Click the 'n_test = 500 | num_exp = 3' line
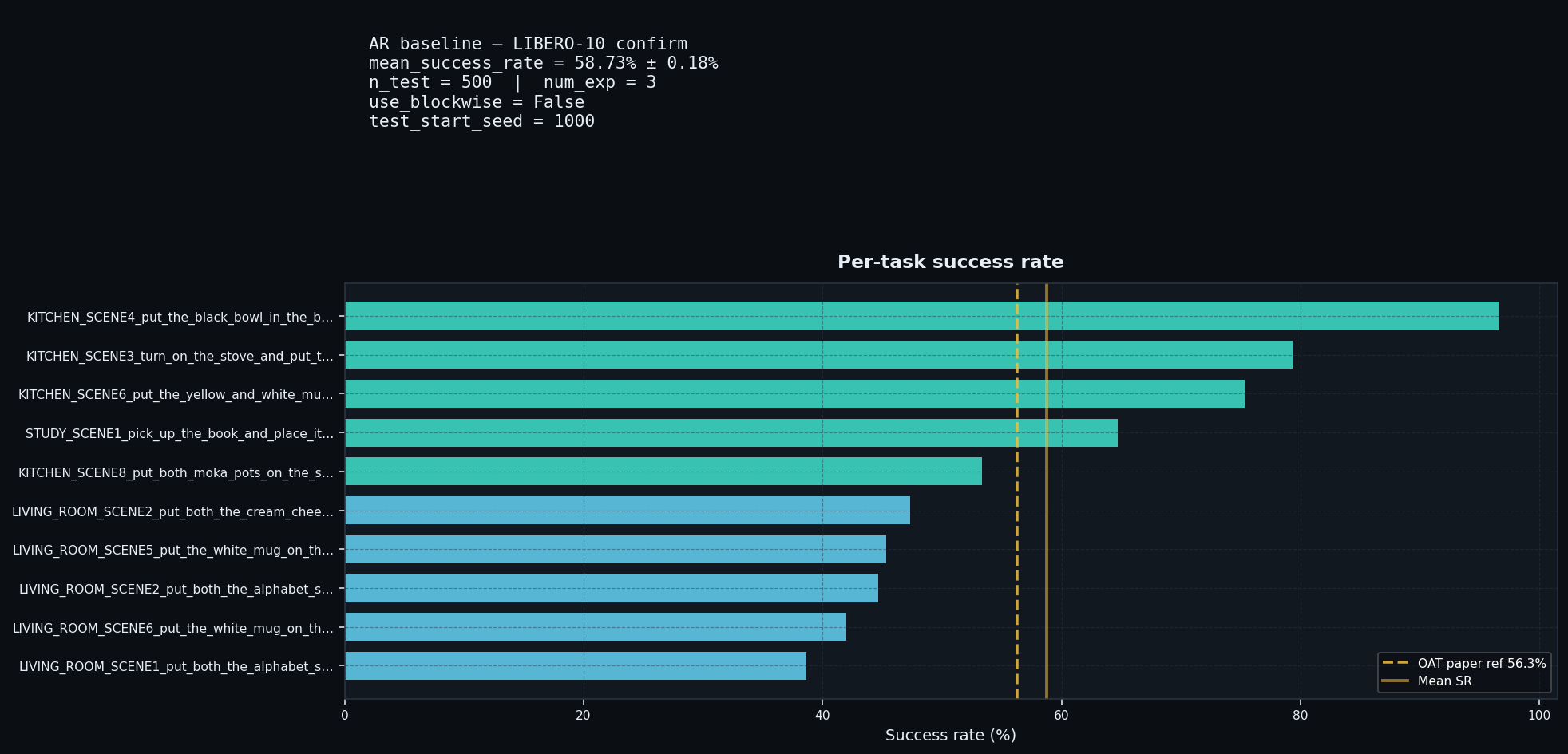1568x754 pixels. click(513, 82)
